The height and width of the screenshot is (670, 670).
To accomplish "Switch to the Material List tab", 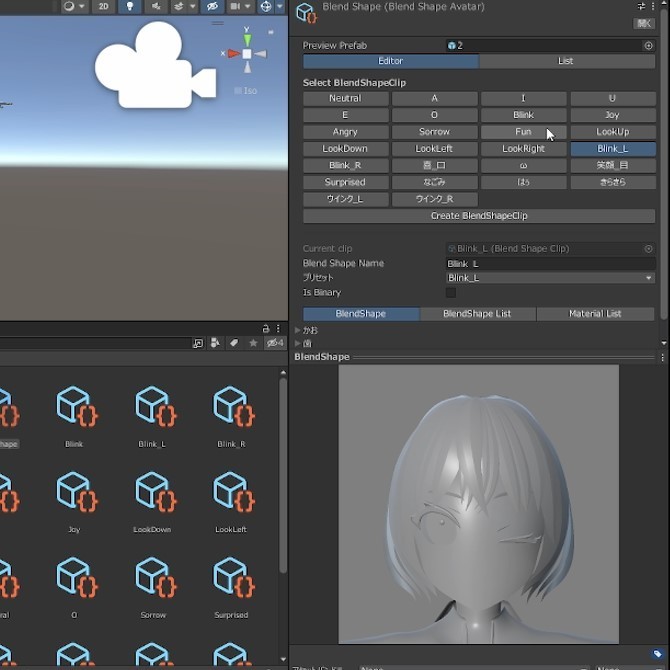I will (x=595, y=314).
